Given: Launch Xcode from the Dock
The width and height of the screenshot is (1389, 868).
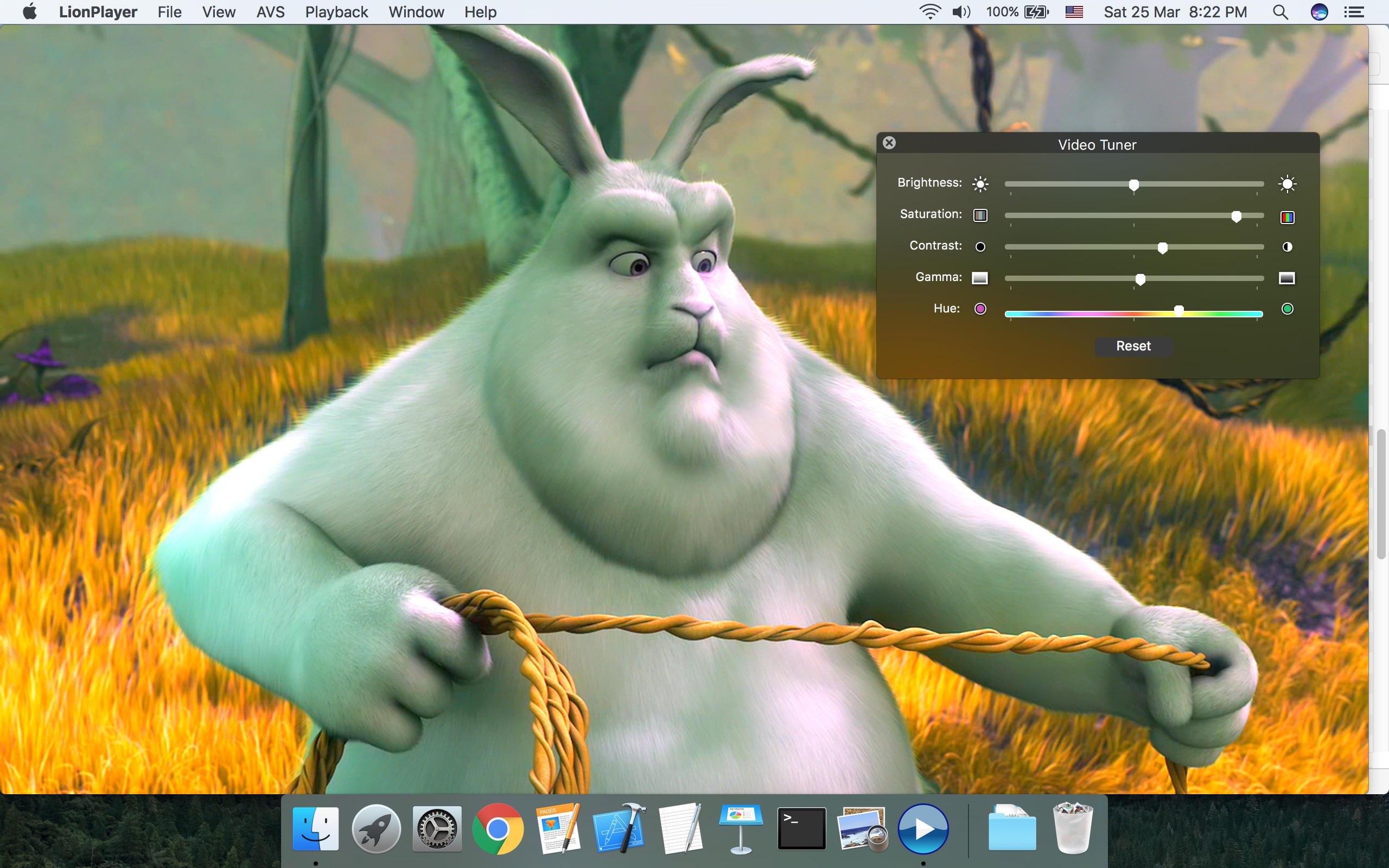Looking at the screenshot, I should coord(619,827).
